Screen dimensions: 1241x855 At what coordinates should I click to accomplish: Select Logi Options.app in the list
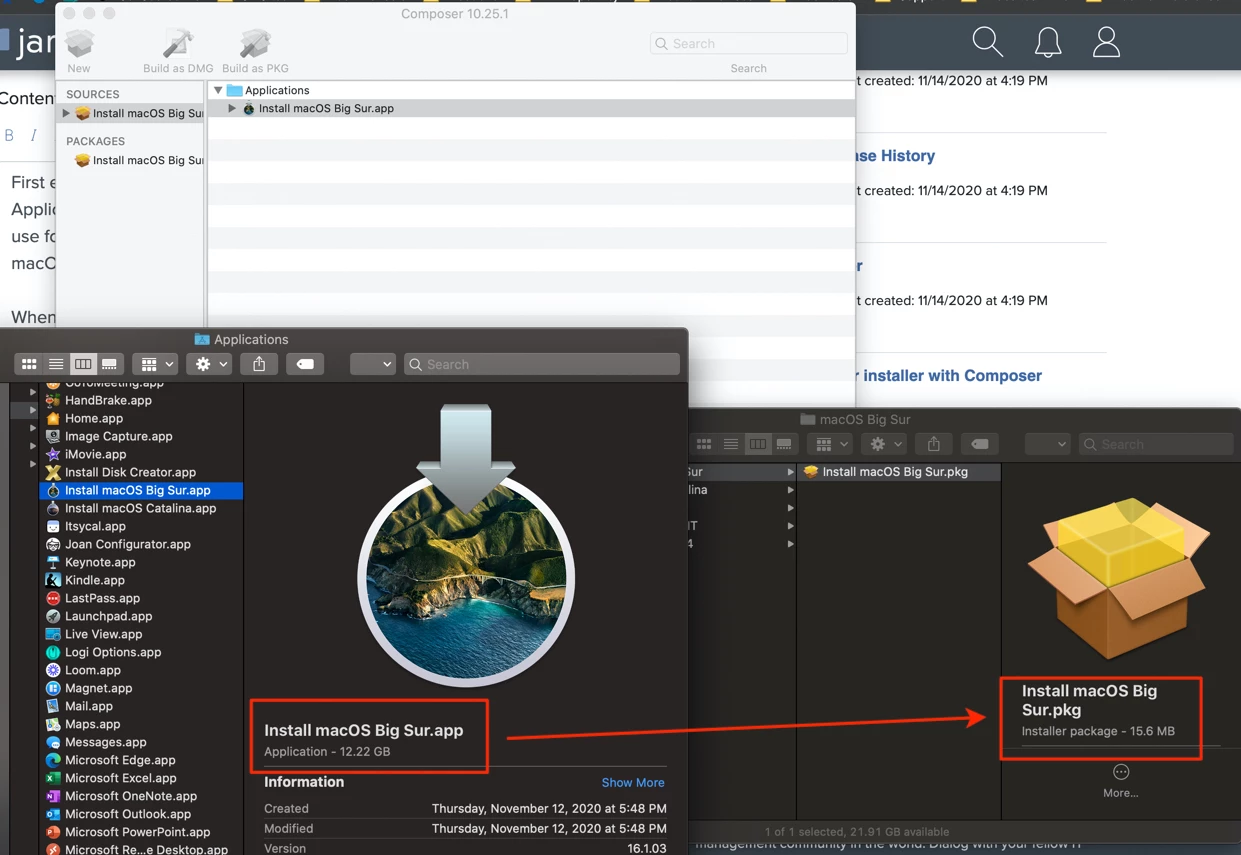(x=141, y=652)
